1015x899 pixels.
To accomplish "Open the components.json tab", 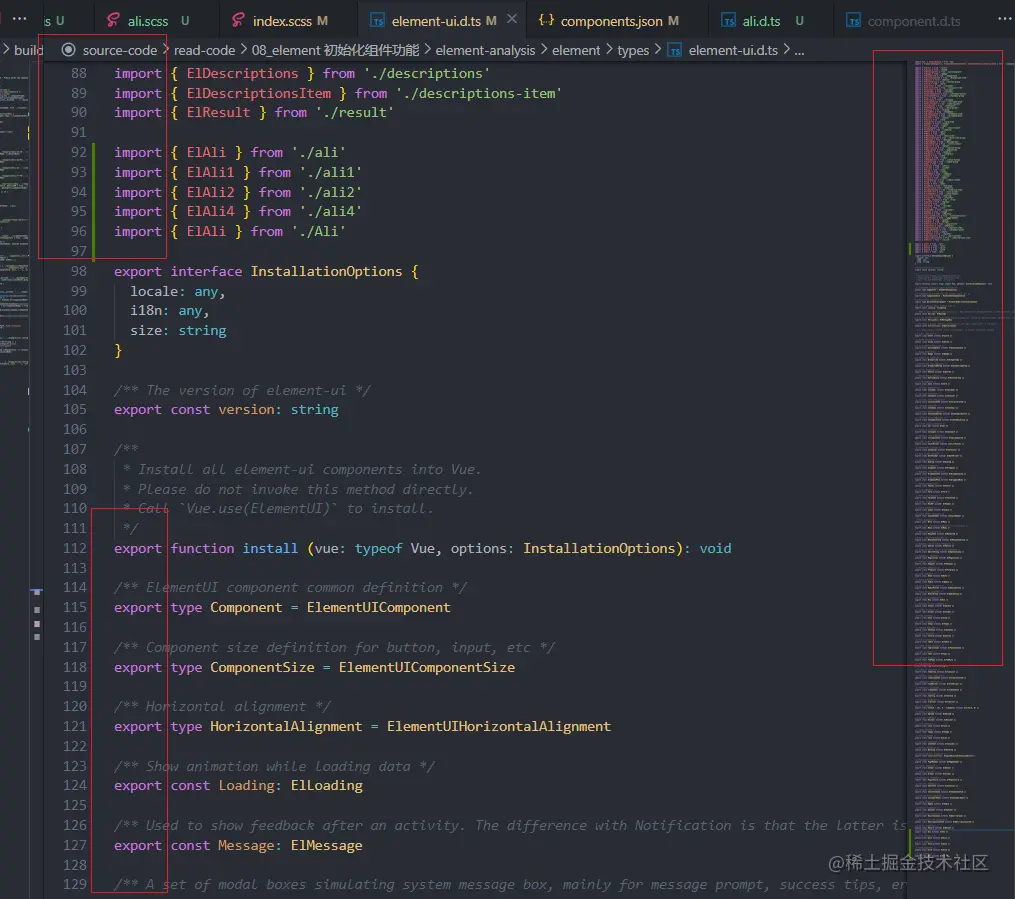I will tap(618, 21).
